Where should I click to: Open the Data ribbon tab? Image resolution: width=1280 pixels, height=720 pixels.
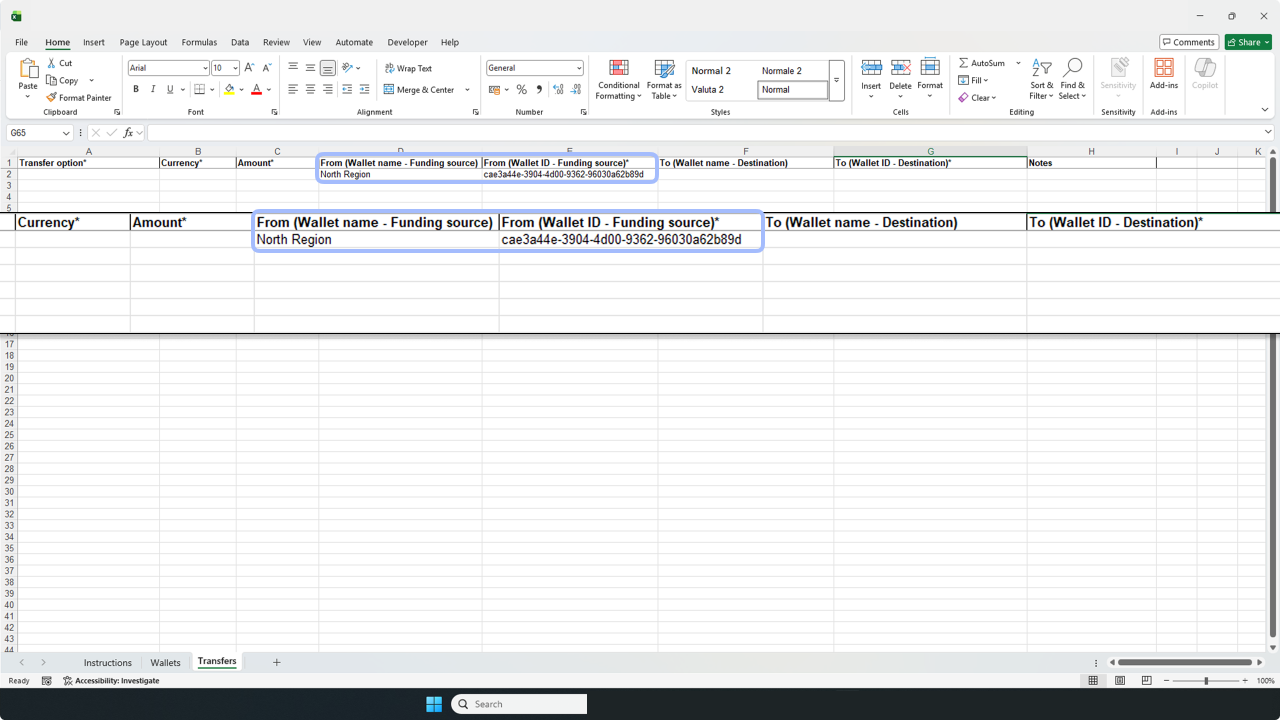(240, 42)
